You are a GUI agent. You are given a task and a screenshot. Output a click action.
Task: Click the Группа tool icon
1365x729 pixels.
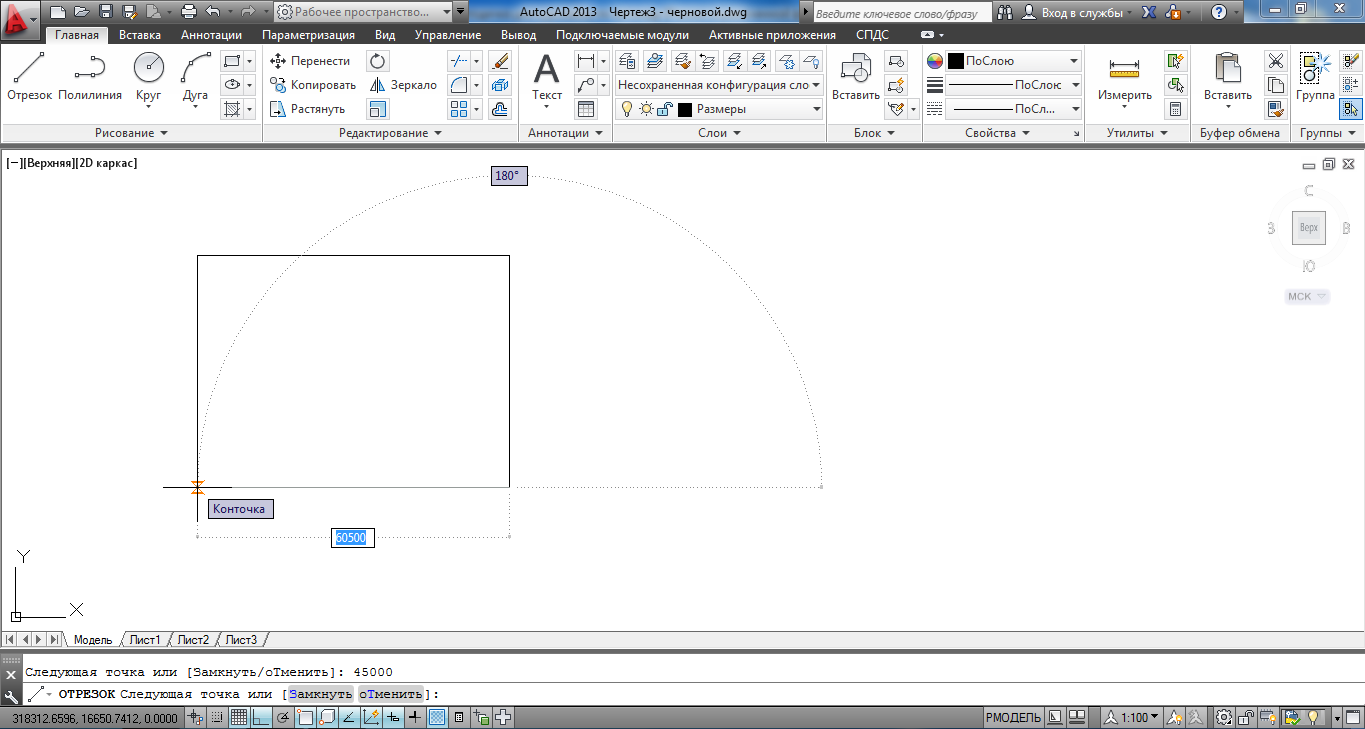[1315, 78]
